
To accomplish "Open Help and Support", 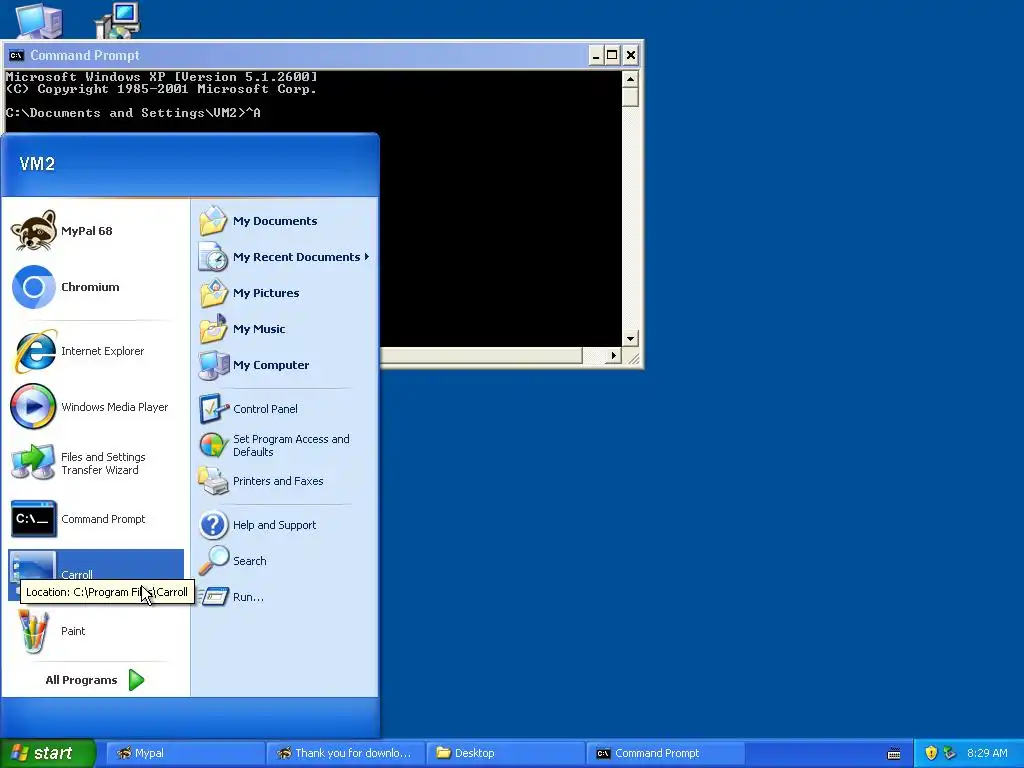I will click(x=284, y=525).
